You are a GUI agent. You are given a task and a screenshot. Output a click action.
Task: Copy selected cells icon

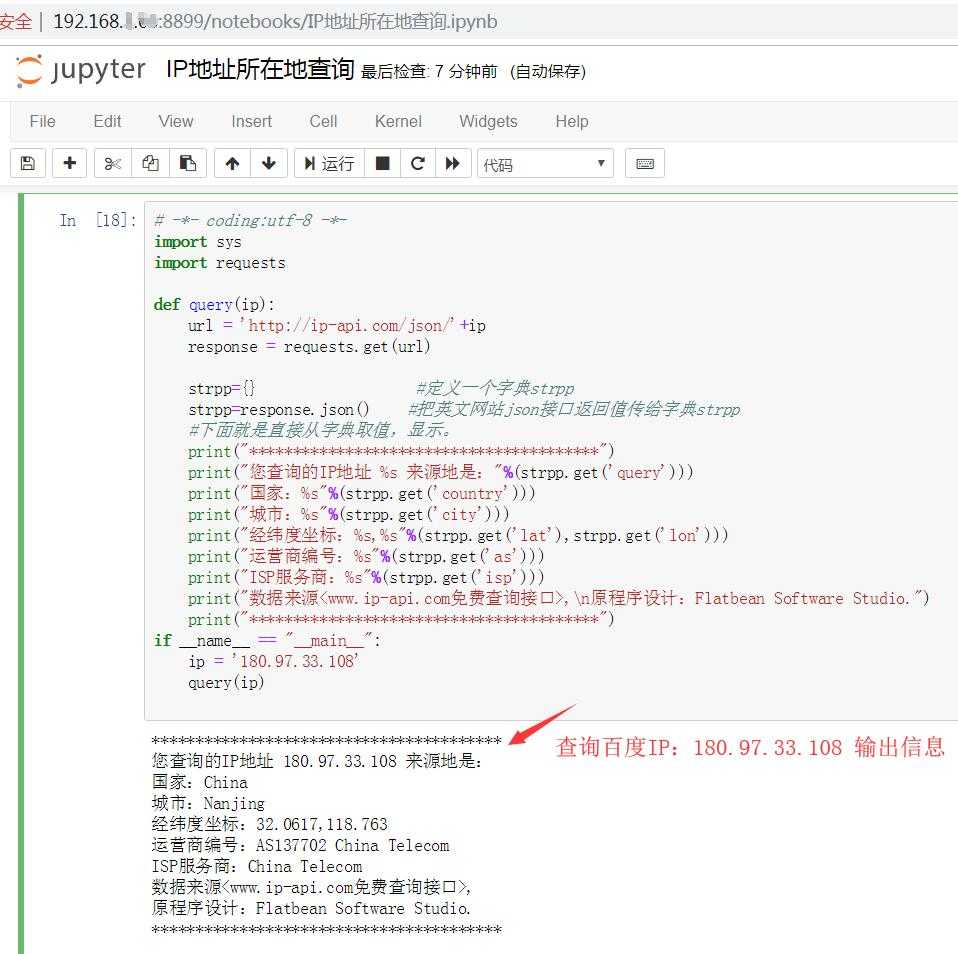150,163
